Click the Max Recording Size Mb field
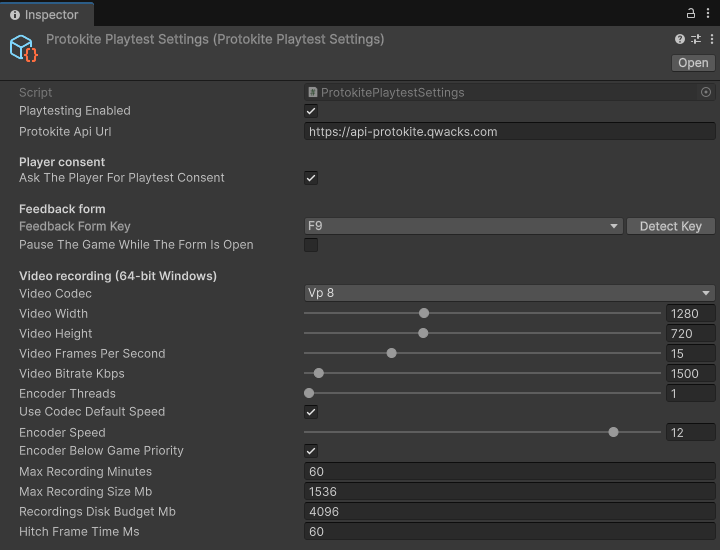The height and width of the screenshot is (550, 720). click(510, 492)
